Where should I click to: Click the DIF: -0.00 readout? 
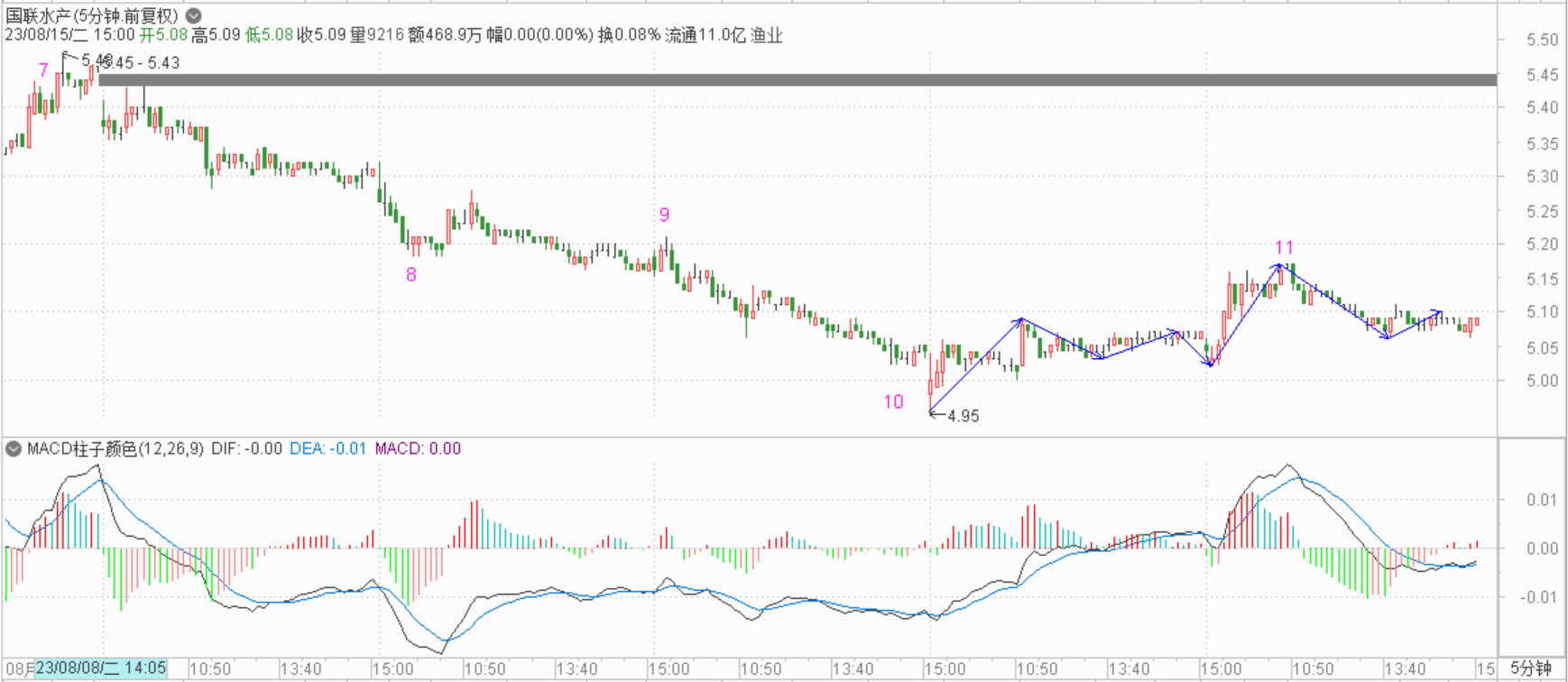click(246, 448)
